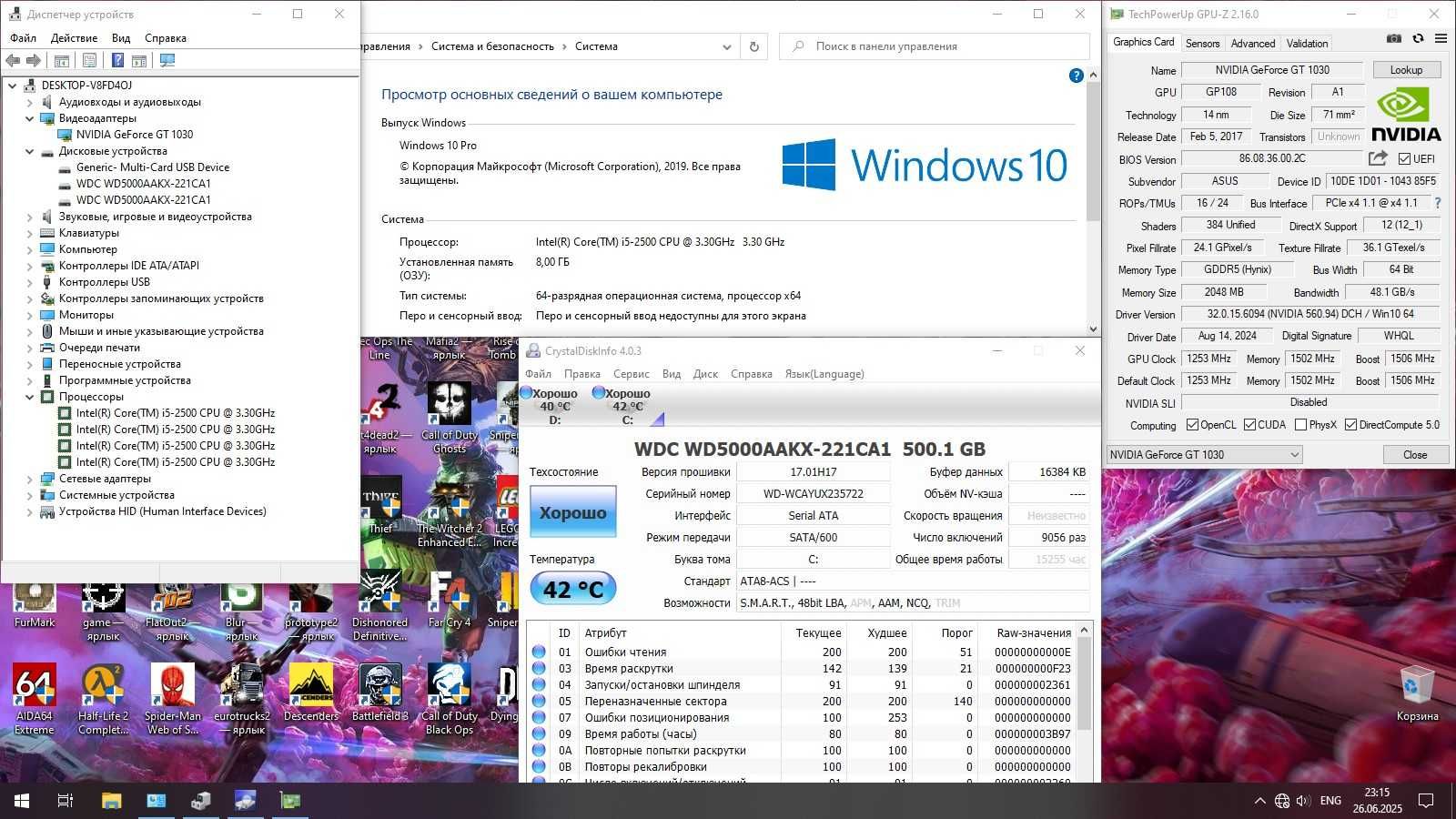Click the volume icon in system tray
The image size is (1456, 819).
coord(1303,801)
